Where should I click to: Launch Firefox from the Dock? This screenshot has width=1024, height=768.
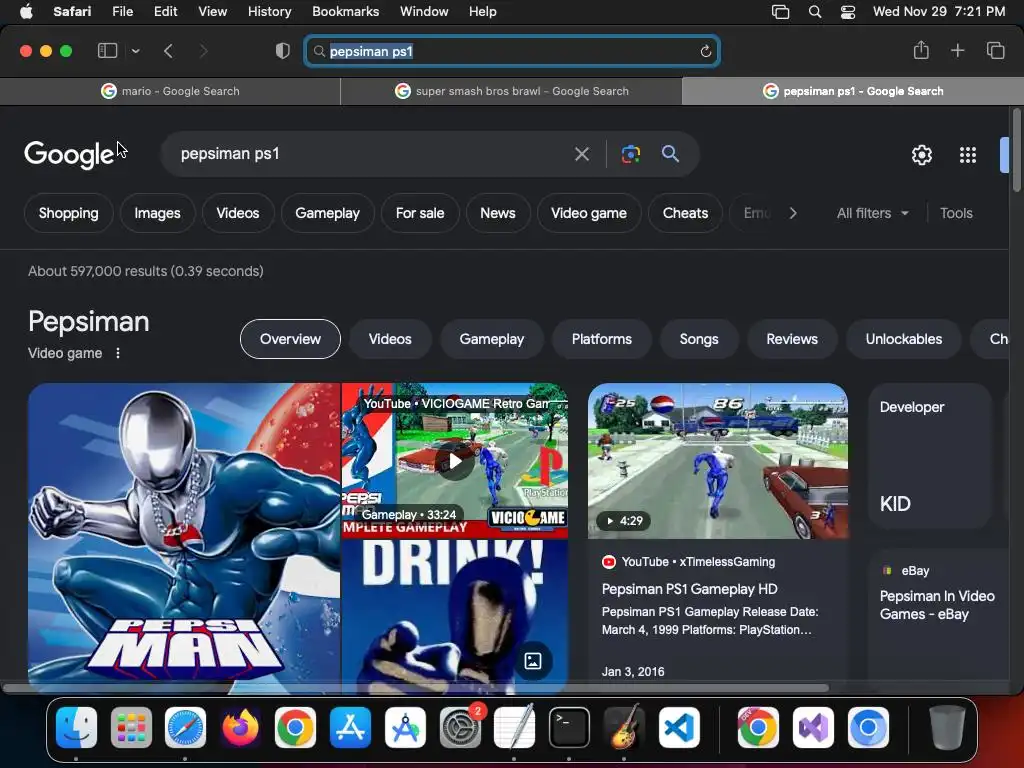click(240, 728)
